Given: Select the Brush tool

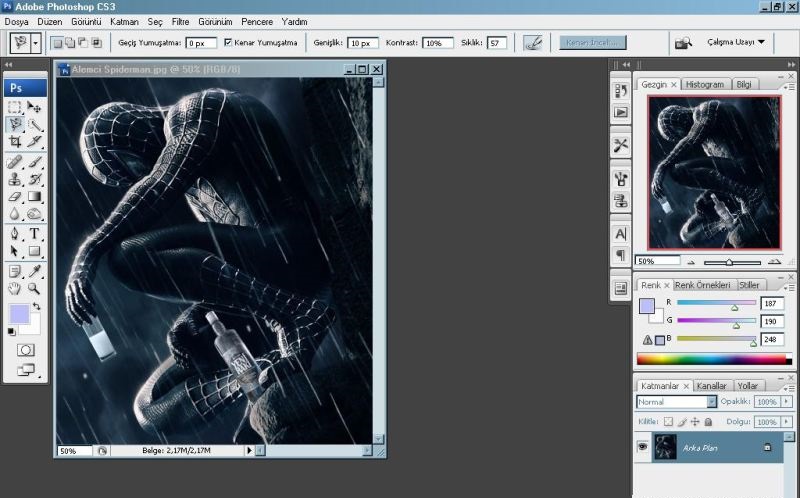Looking at the screenshot, I should 34,162.
